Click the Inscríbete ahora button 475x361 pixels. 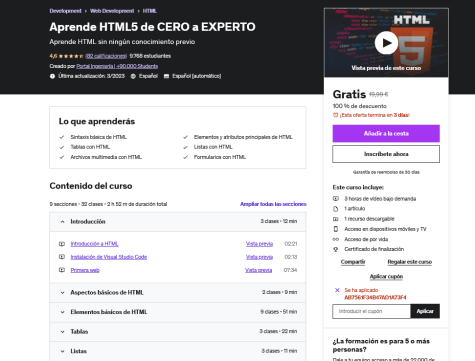click(386, 154)
